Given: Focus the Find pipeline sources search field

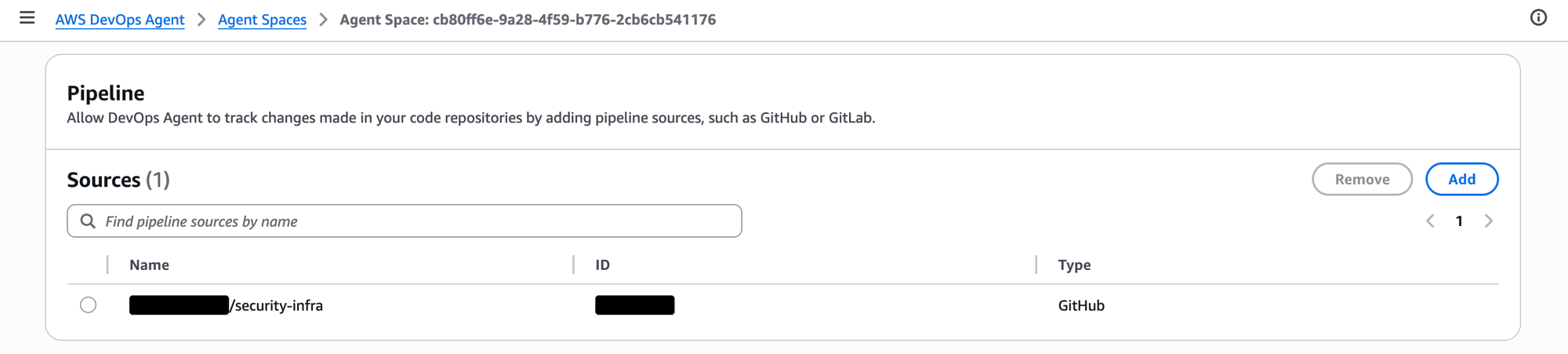Looking at the screenshot, I should tap(416, 221).
